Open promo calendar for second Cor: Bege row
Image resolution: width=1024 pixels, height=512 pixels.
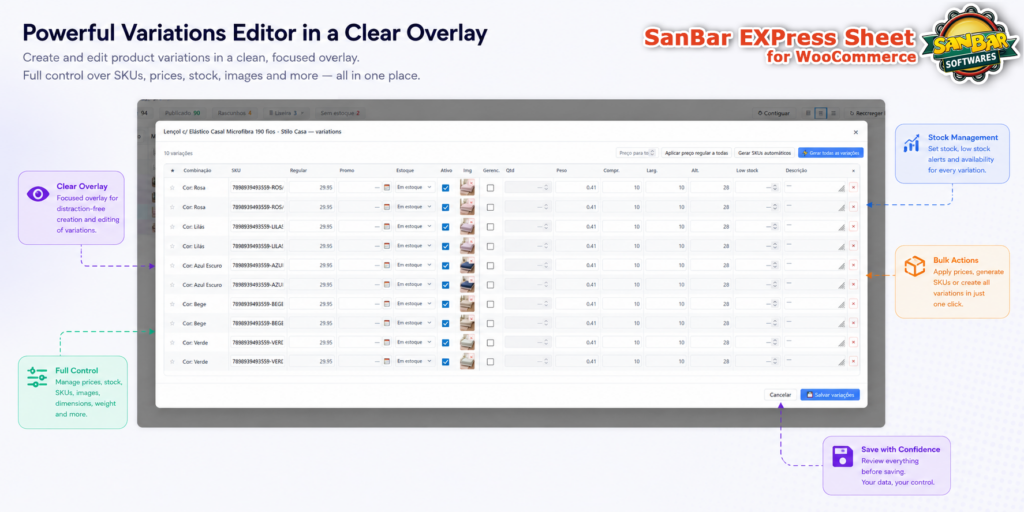[x=387, y=323]
